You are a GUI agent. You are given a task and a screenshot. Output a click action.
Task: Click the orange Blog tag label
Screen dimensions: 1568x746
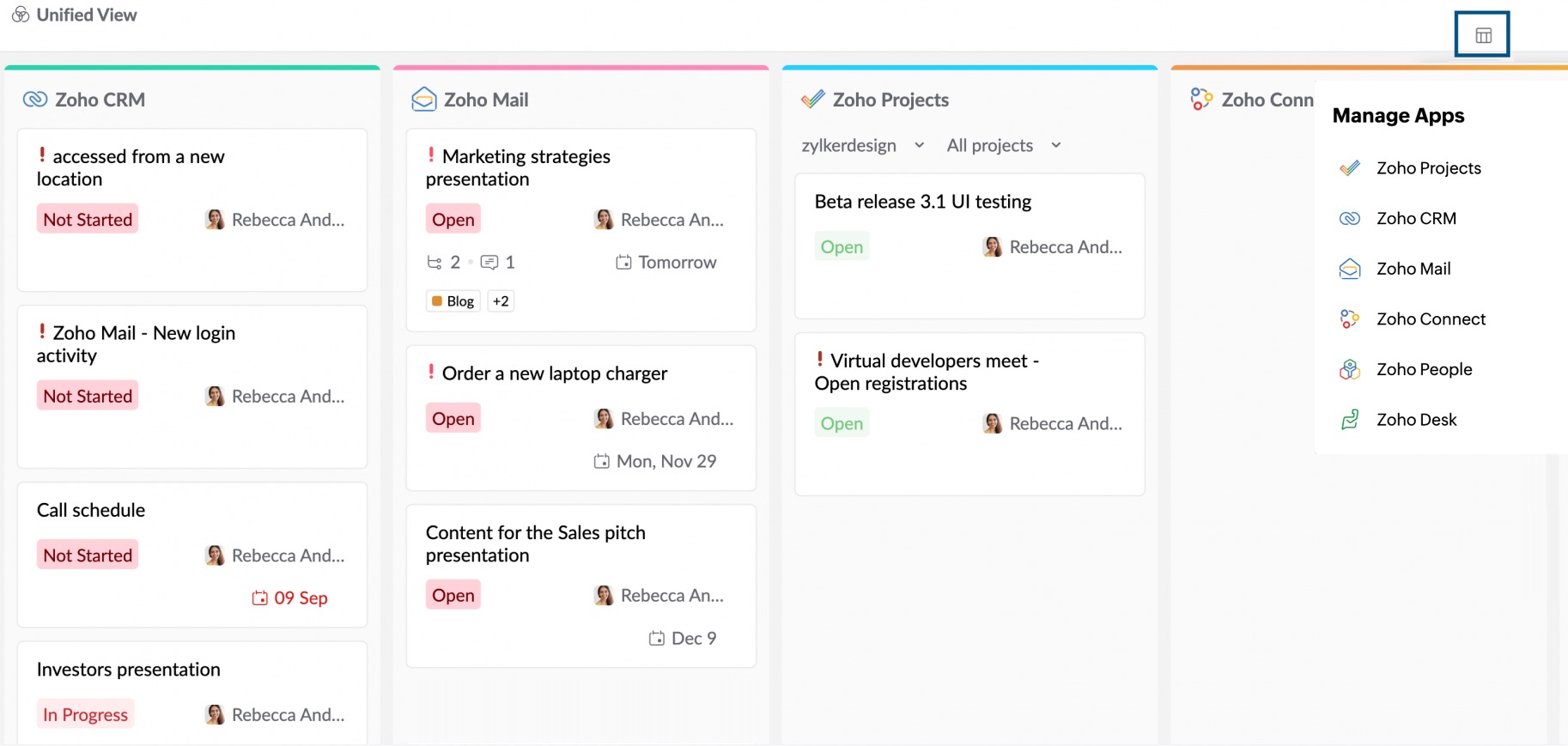(453, 301)
